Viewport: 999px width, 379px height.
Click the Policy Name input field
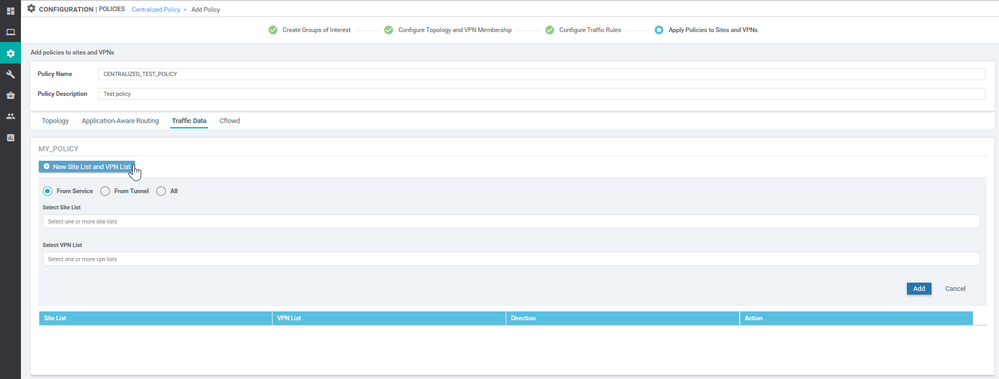click(542, 74)
